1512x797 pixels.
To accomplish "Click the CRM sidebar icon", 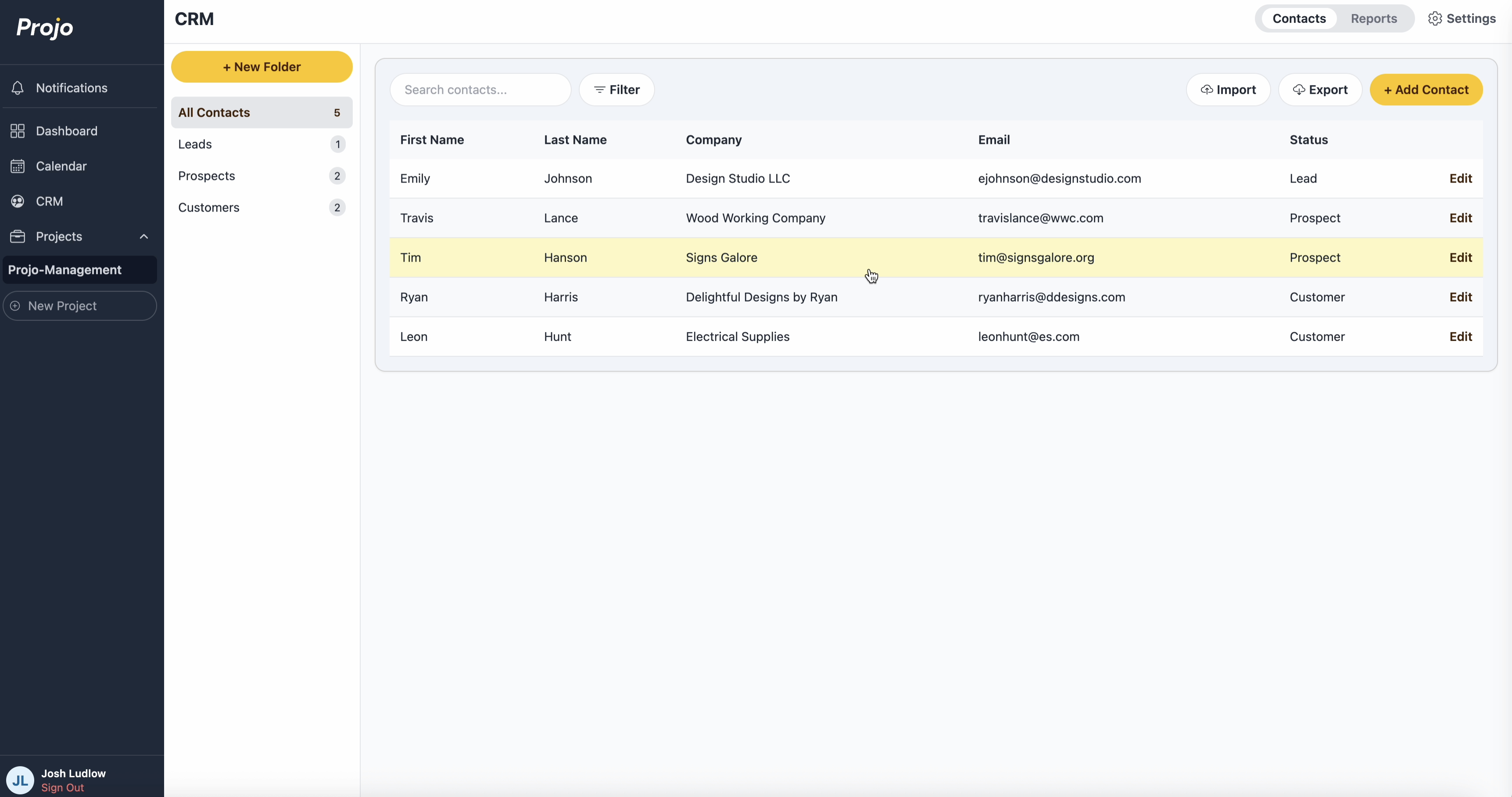I will pos(18,201).
